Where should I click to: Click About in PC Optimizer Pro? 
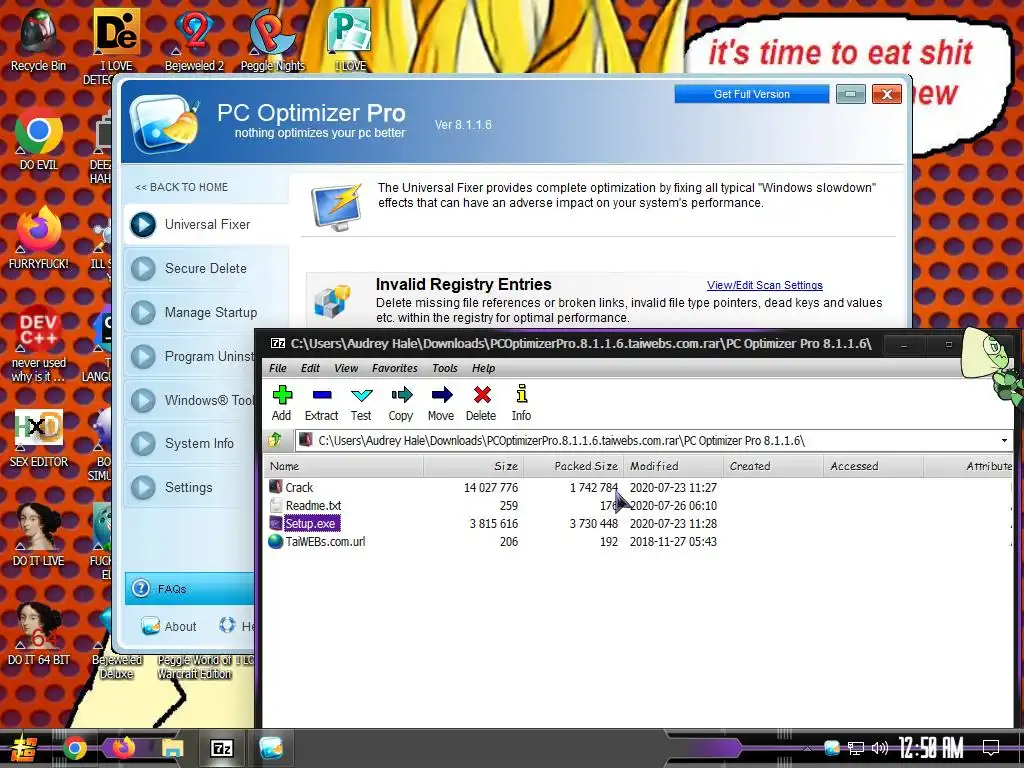169,626
